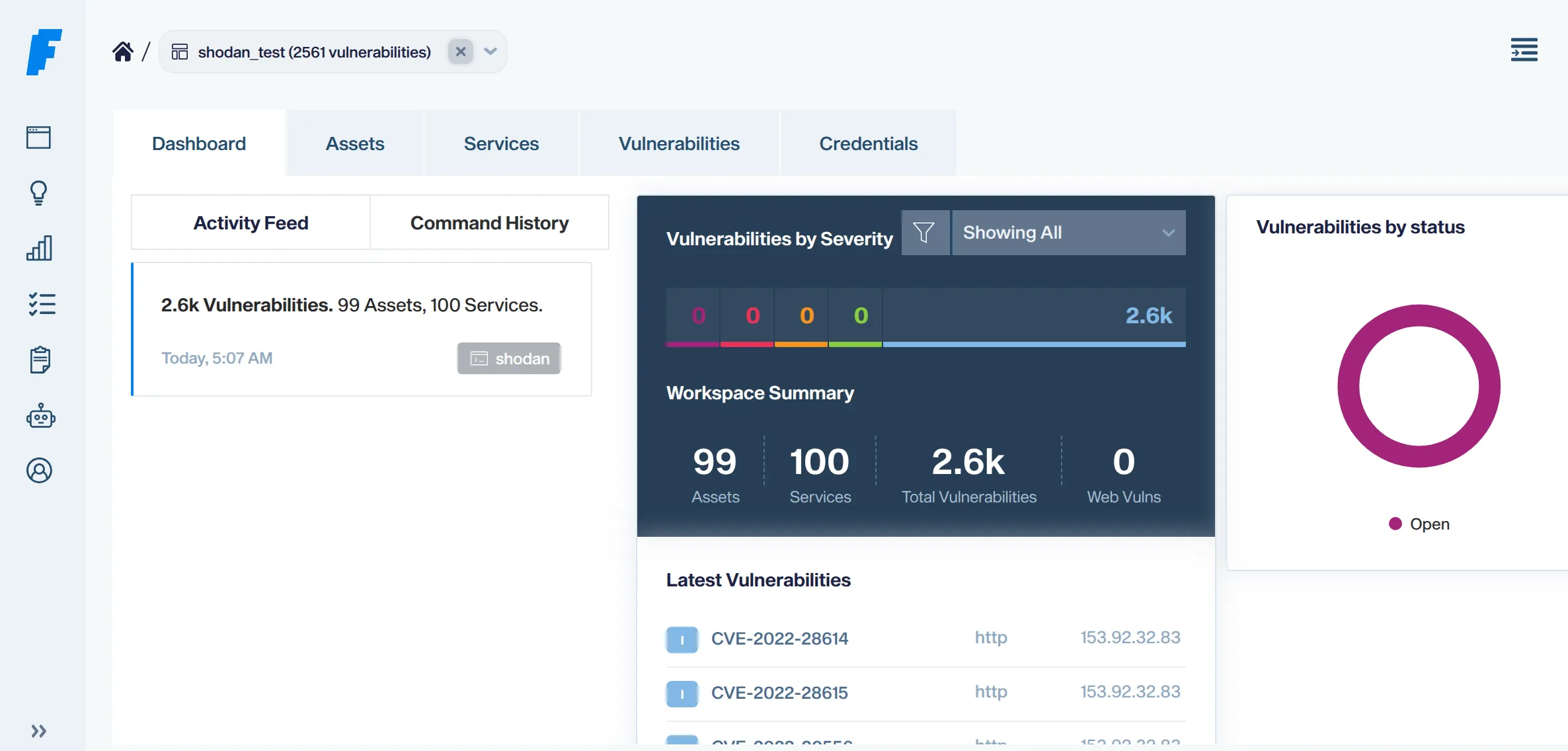The height and width of the screenshot is (751, 1568).
Task: Open the reports clipboard icon
Action: (40, 360)
